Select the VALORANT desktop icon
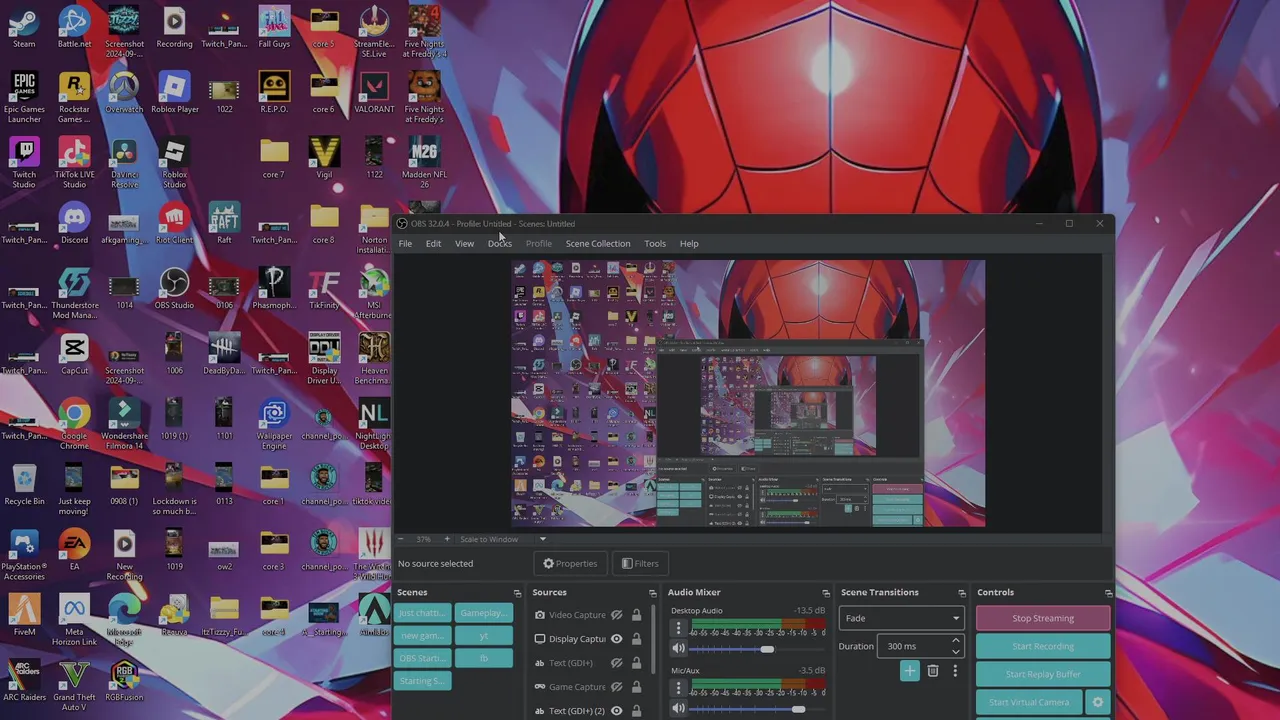Viewport: 1280px width, 720px height. [x=374, y=93]
